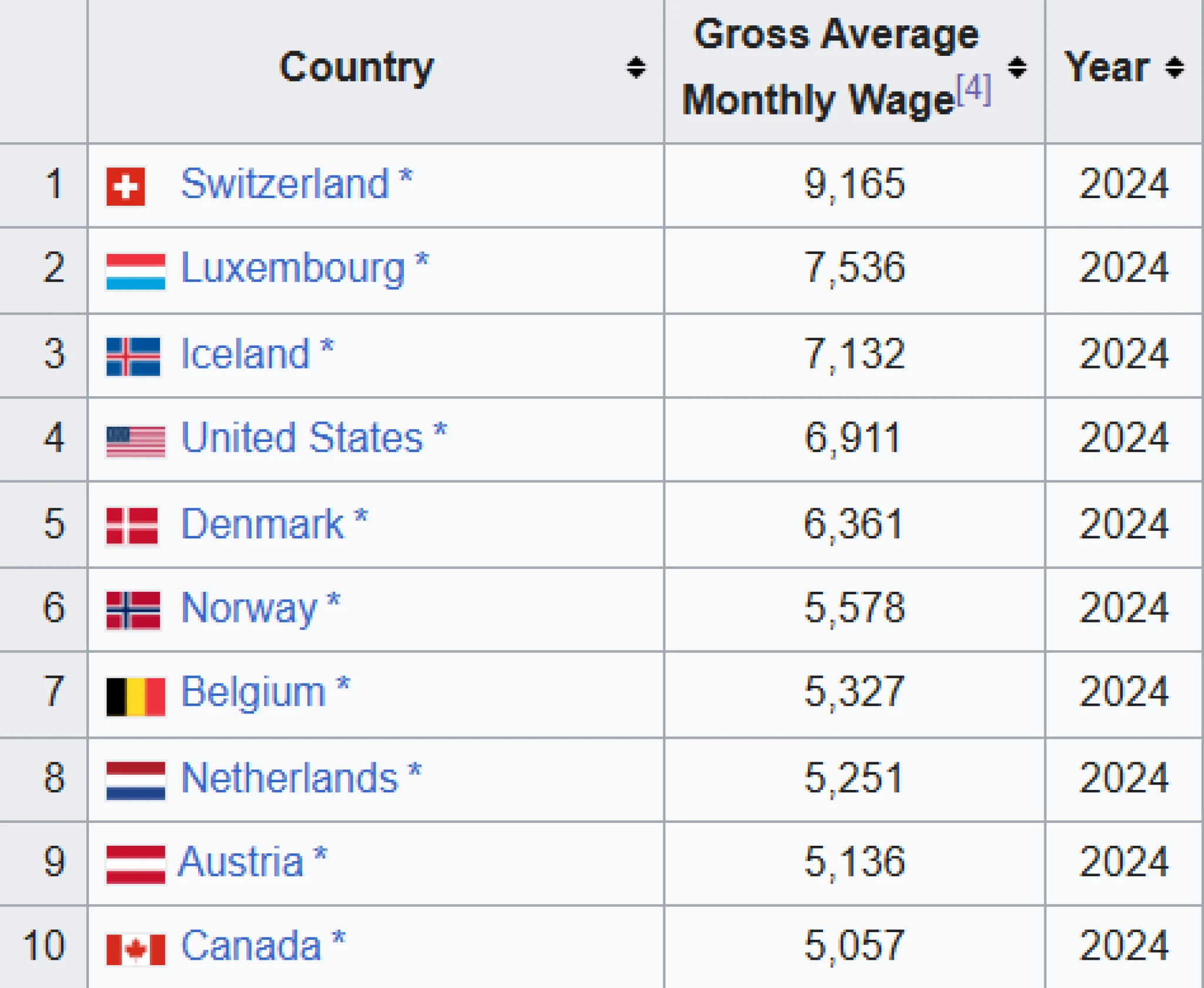
Task: Open the Luxembourg article link
Action: click(x=293, y=269)
